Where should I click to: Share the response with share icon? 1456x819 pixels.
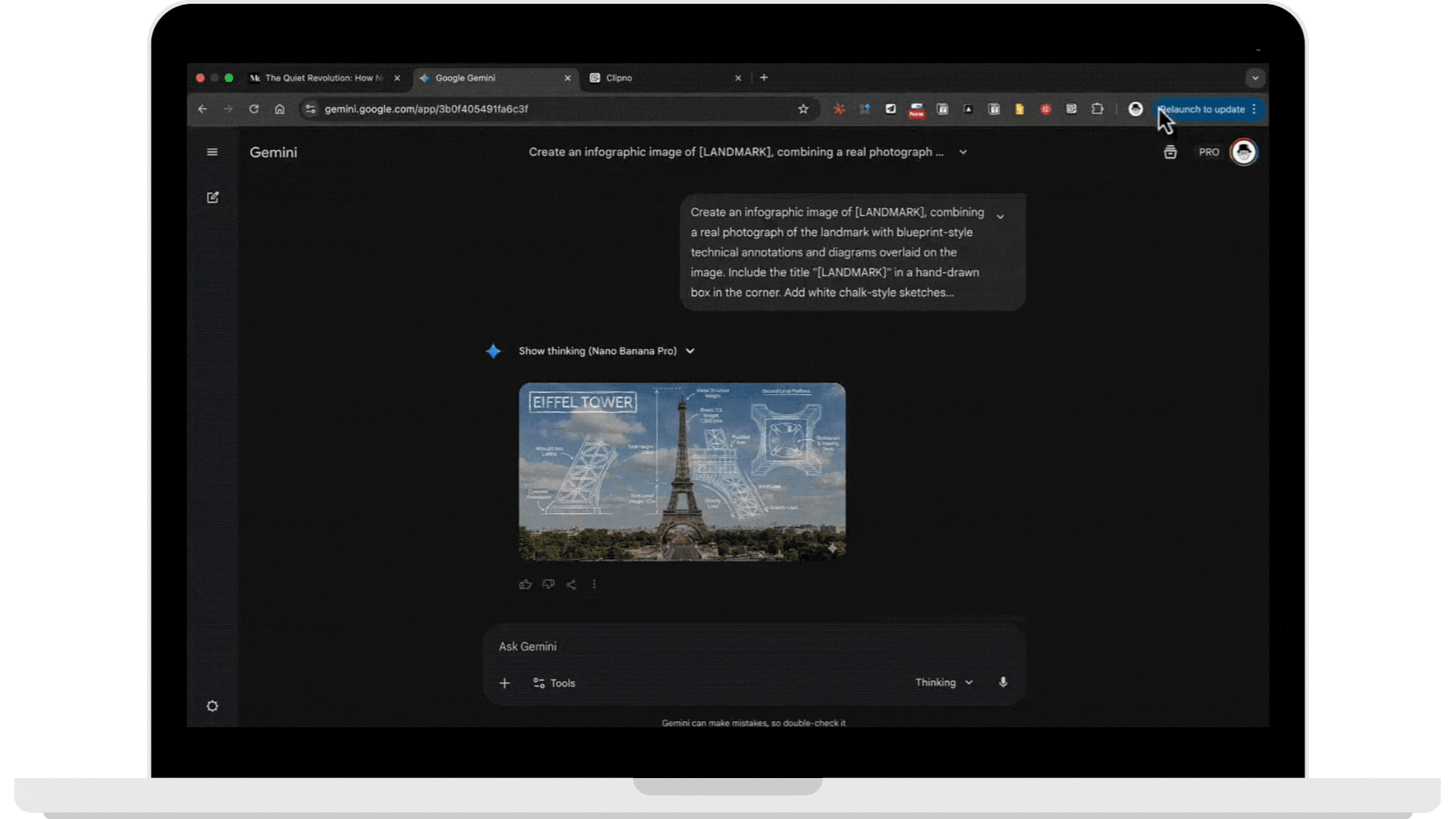pyautogui.click(x=572, y=585)
